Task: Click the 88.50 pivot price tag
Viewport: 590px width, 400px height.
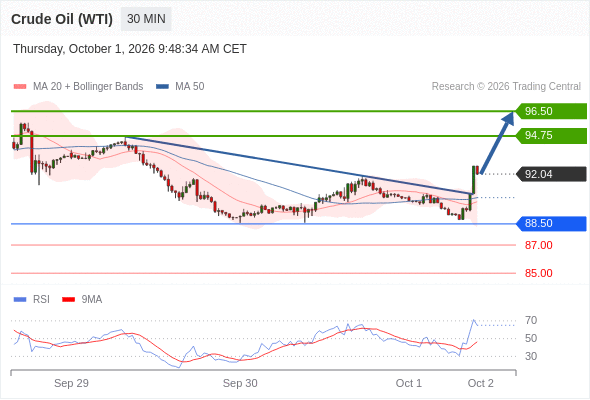Action: tap(551, 224)
